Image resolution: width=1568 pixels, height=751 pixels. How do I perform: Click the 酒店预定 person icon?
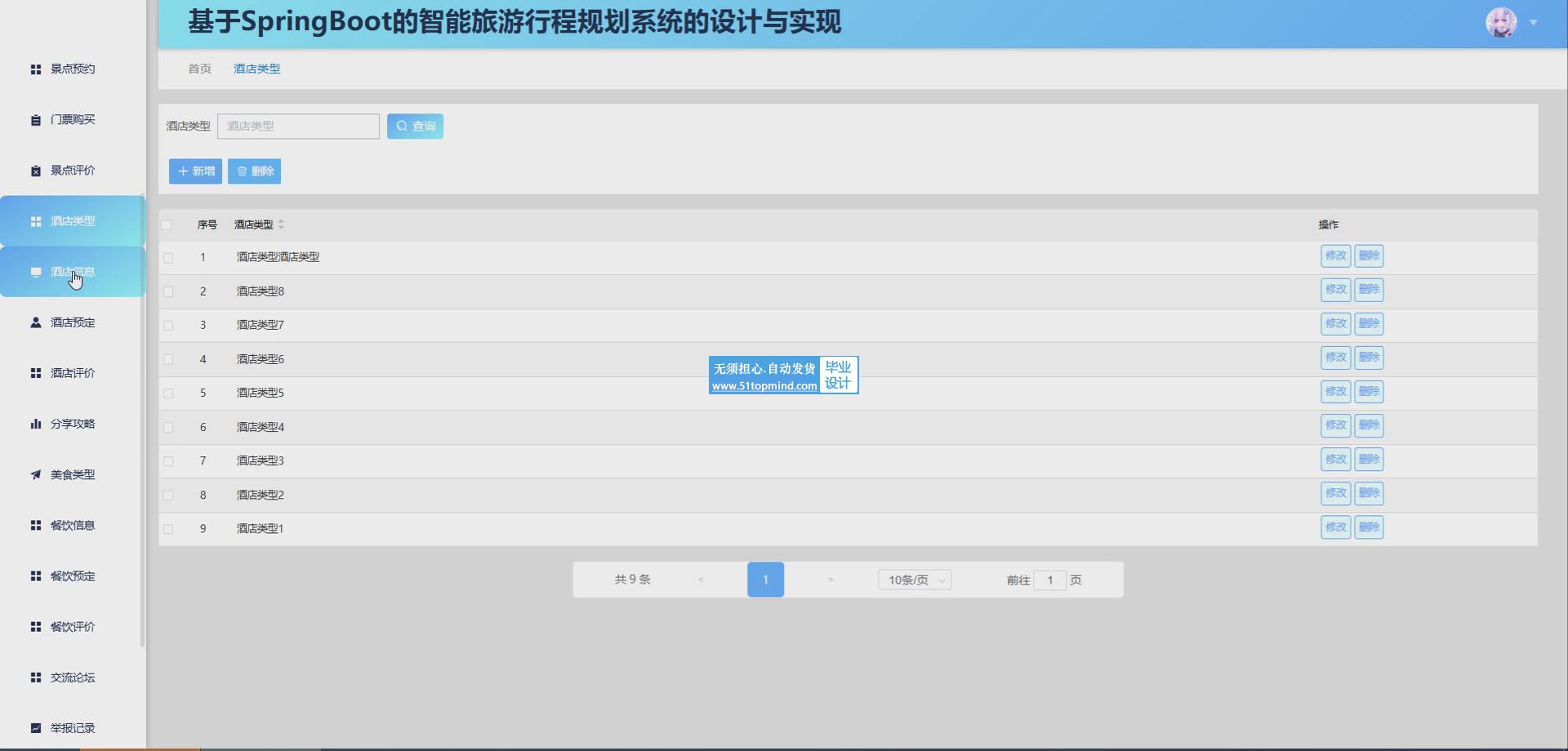coord(36,322)
